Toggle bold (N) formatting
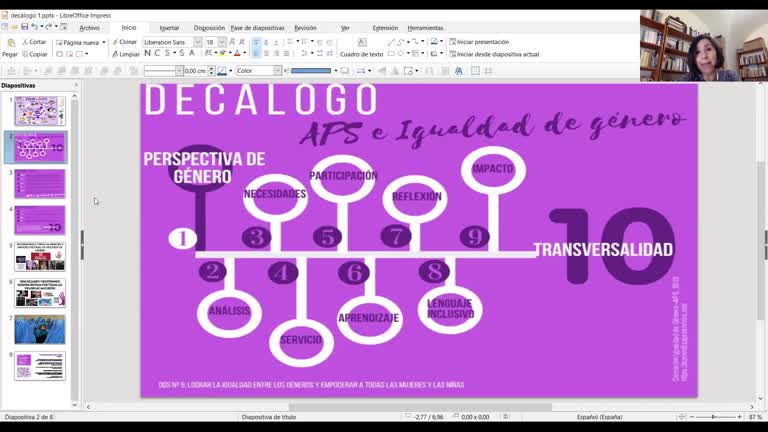 coord(147,53)
